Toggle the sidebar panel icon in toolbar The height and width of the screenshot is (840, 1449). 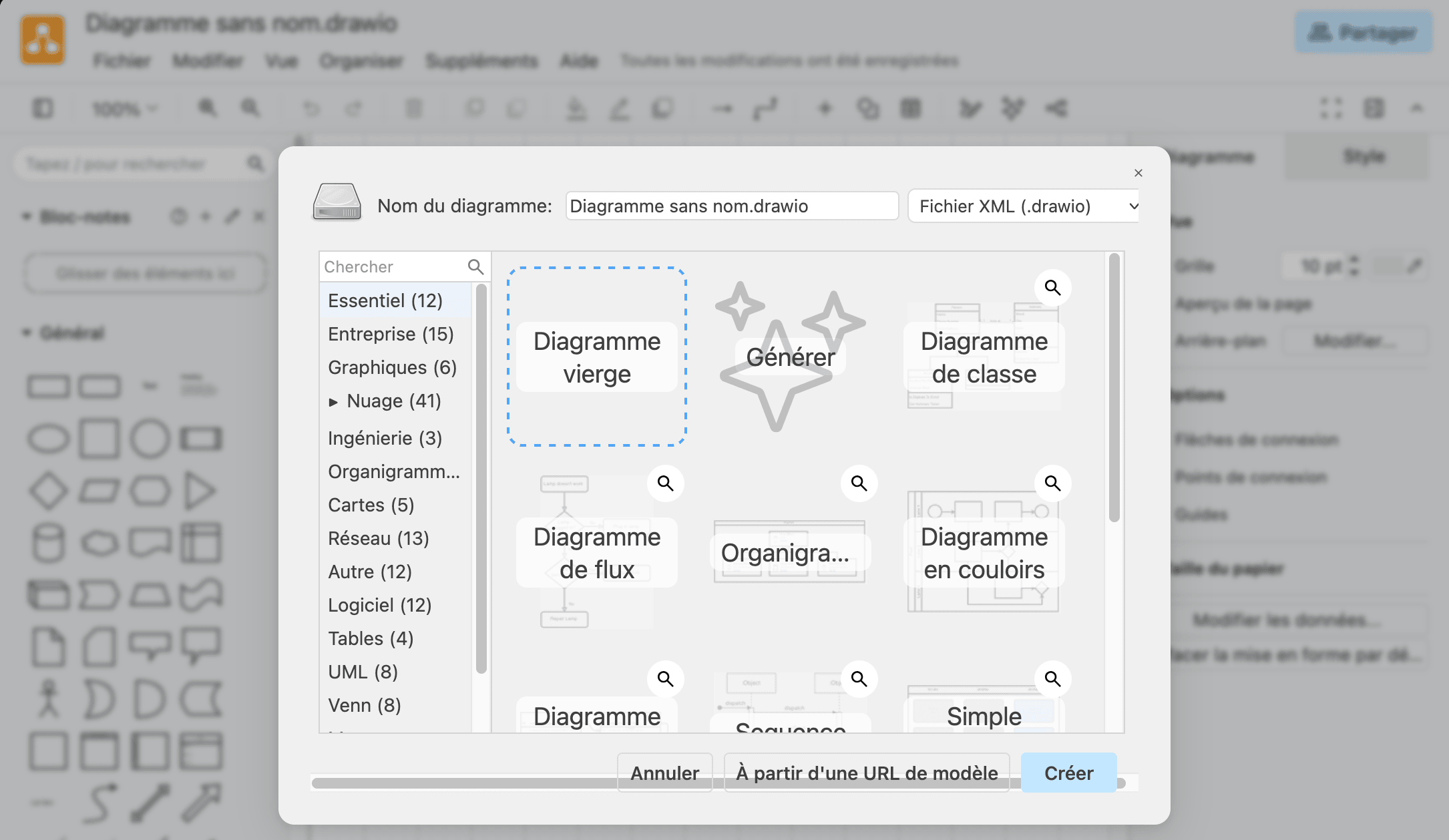click(x=43, y=108)
